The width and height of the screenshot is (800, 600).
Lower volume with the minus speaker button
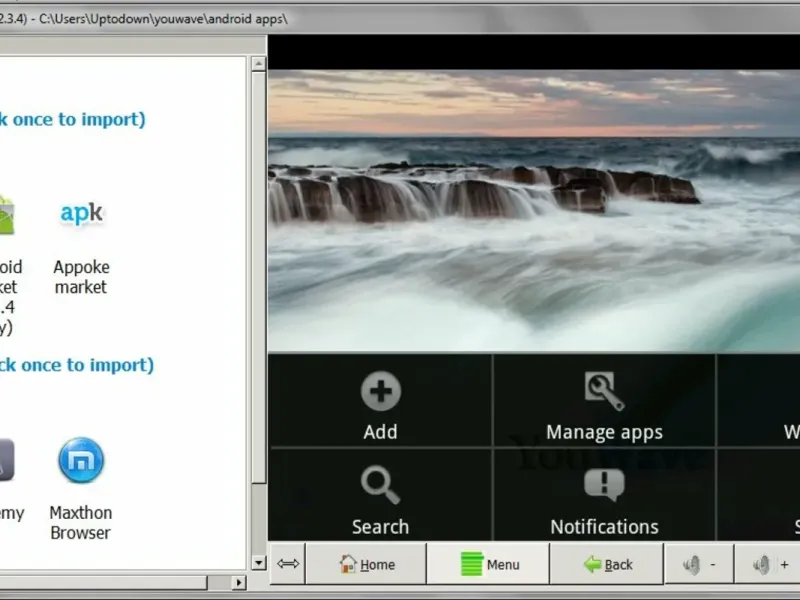click(699, 564)
